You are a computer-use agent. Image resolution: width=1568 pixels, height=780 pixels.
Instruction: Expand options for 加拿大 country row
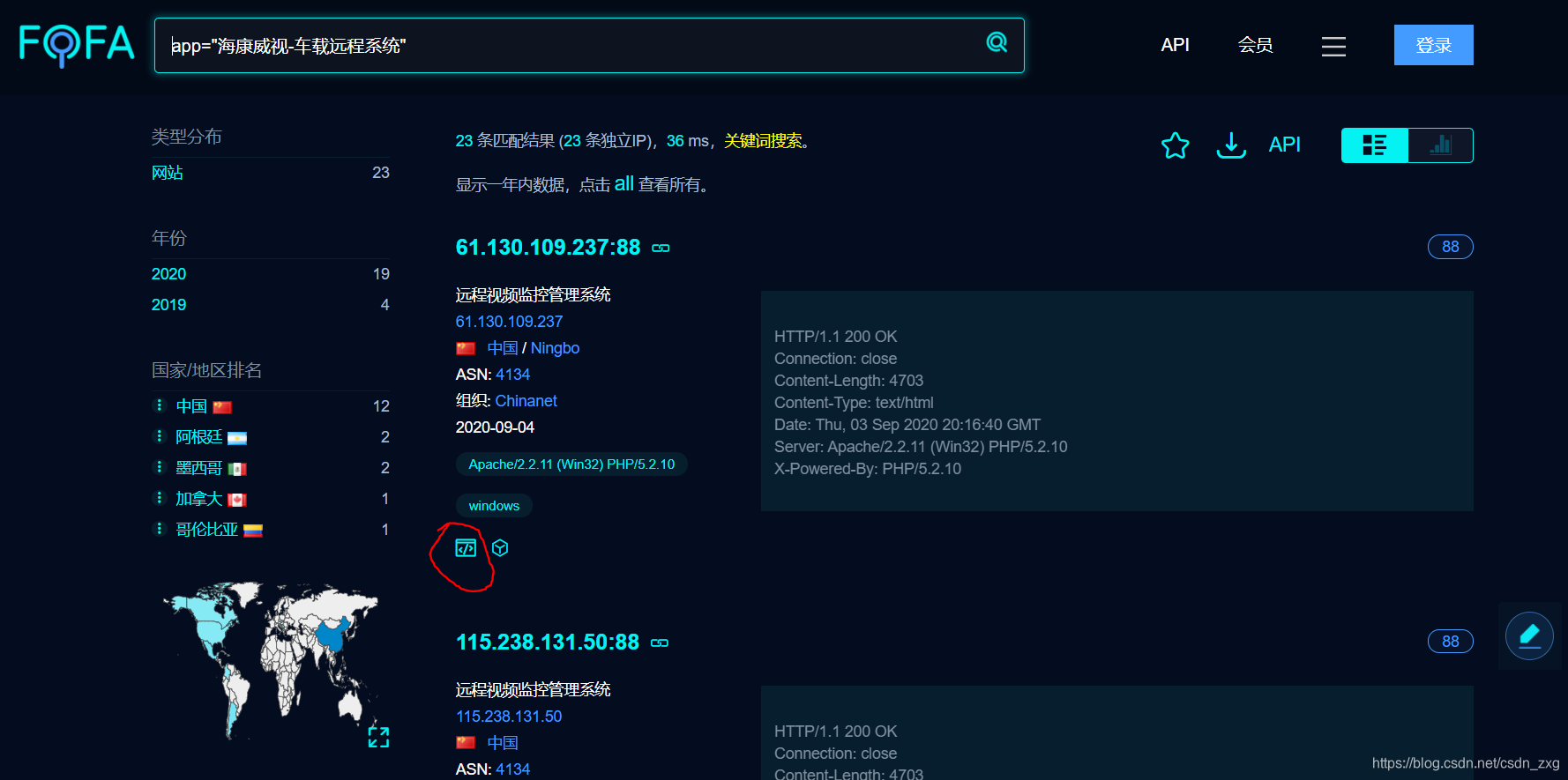point(160,498)
